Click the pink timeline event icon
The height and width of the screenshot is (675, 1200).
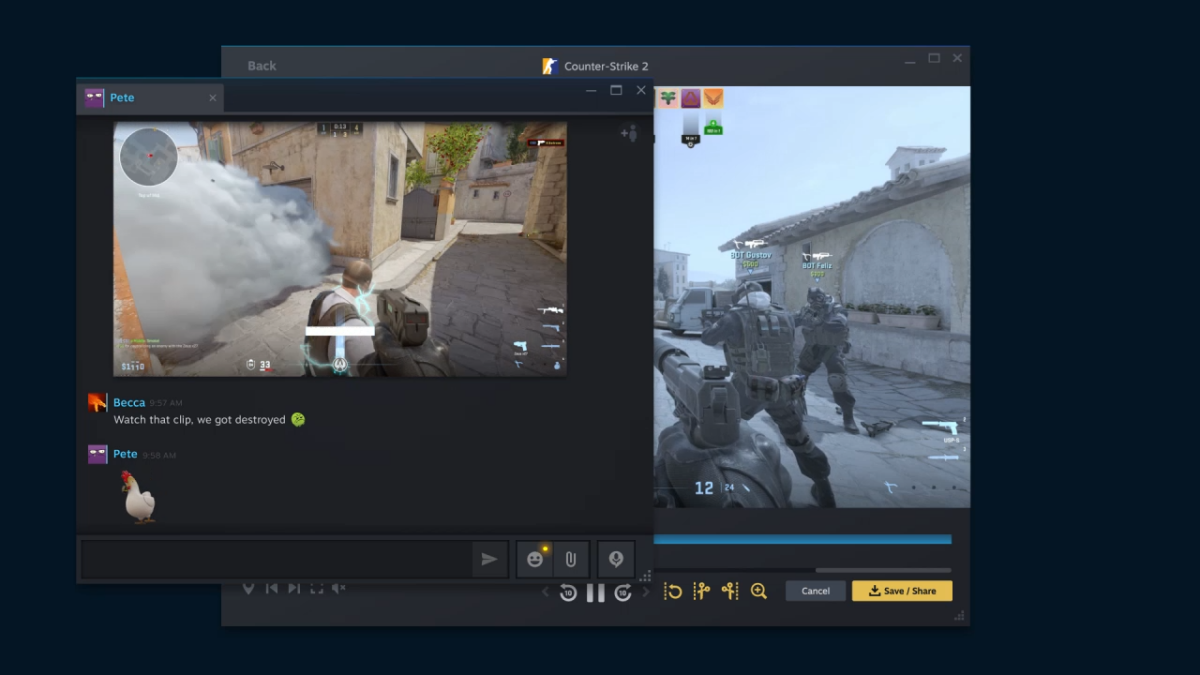tap(691, 98)
